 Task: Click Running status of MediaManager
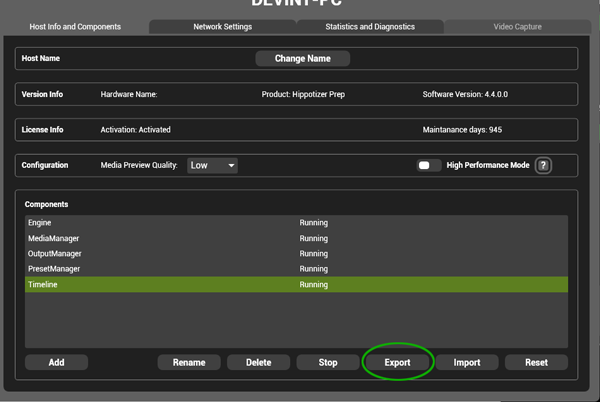[x=313, y=238]
